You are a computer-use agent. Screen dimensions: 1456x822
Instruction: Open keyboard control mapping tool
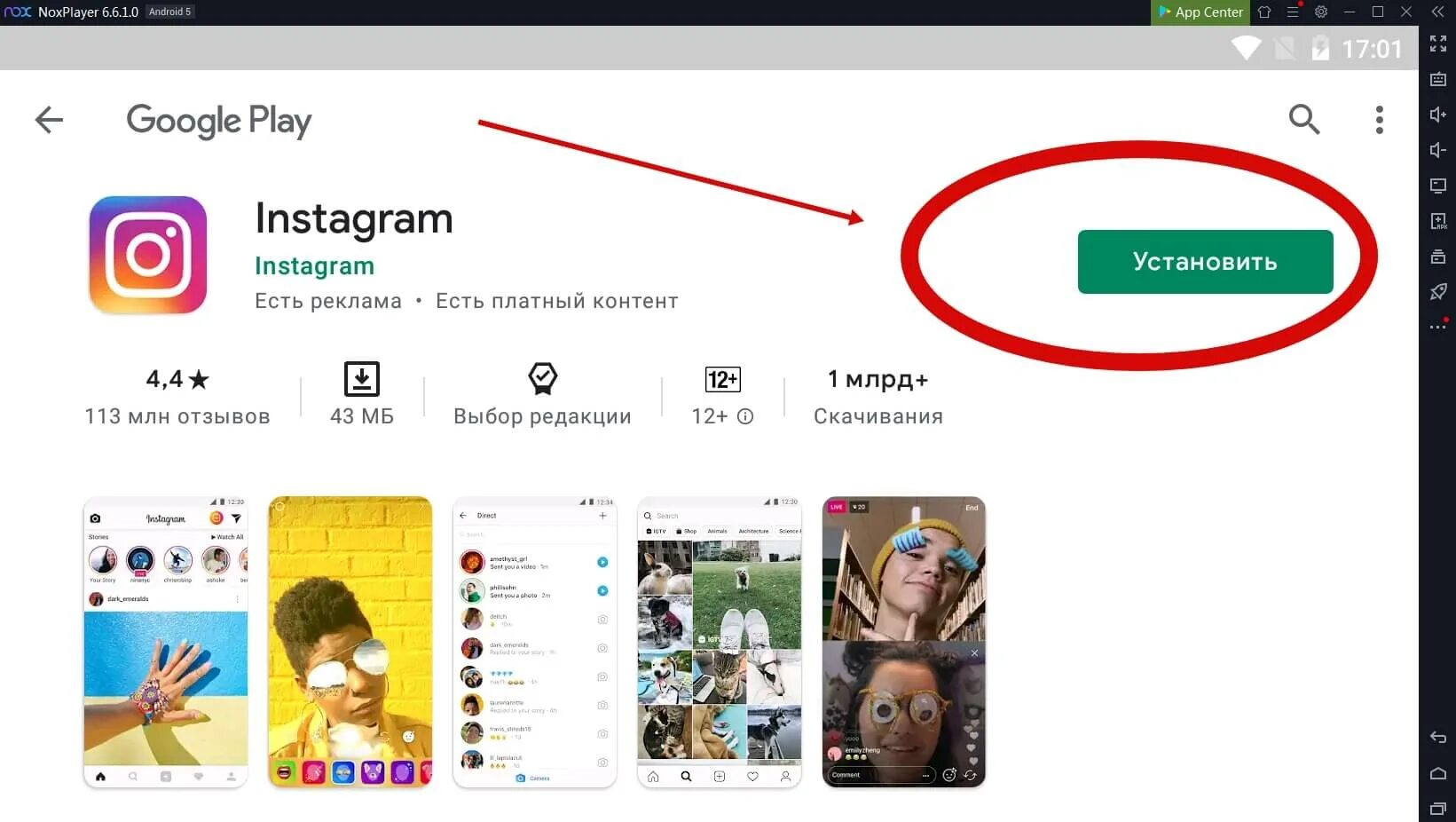[x=1438, y=79]
